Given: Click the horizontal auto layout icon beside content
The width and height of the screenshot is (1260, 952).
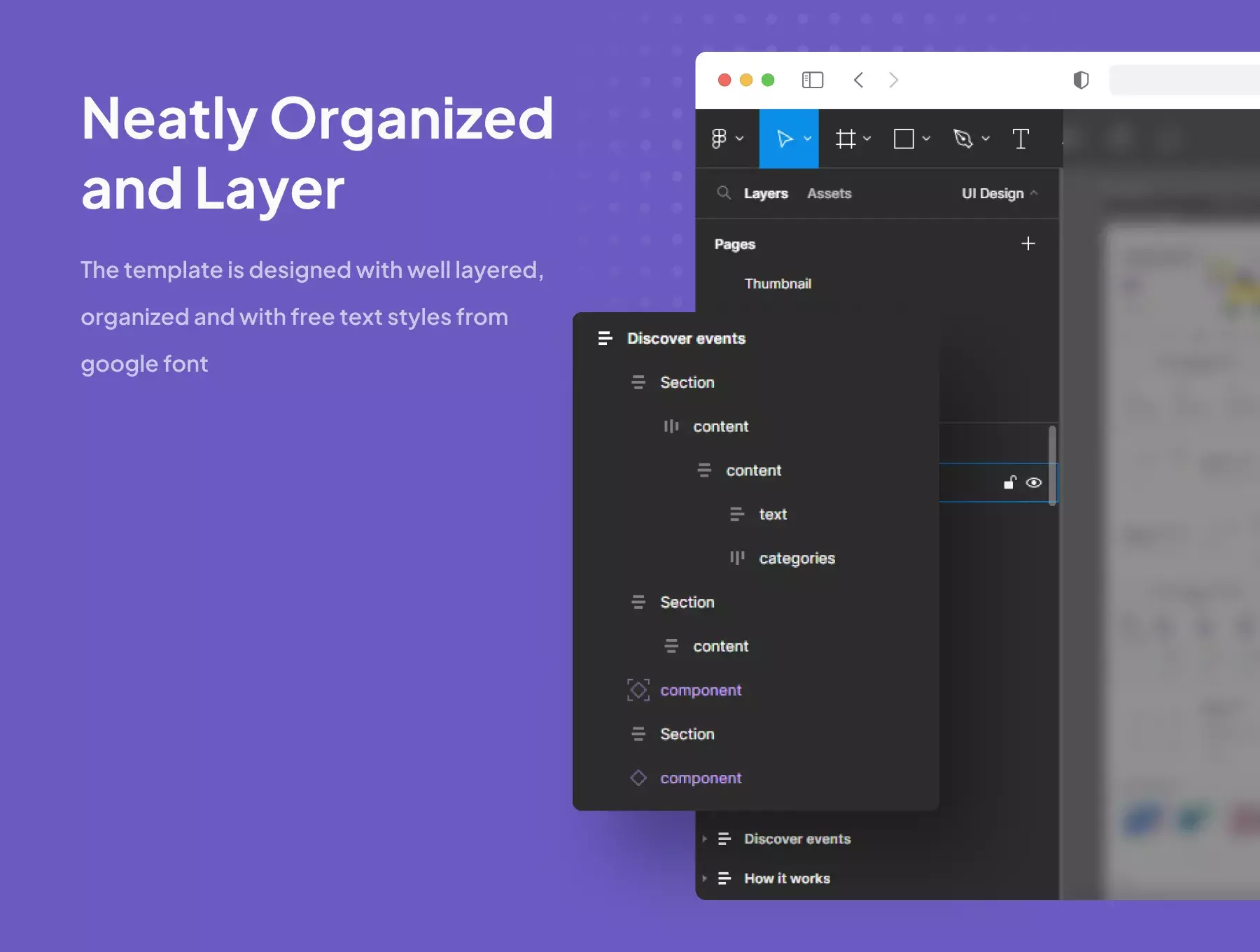Looking at the screenshot, I should tap(671, 426).
